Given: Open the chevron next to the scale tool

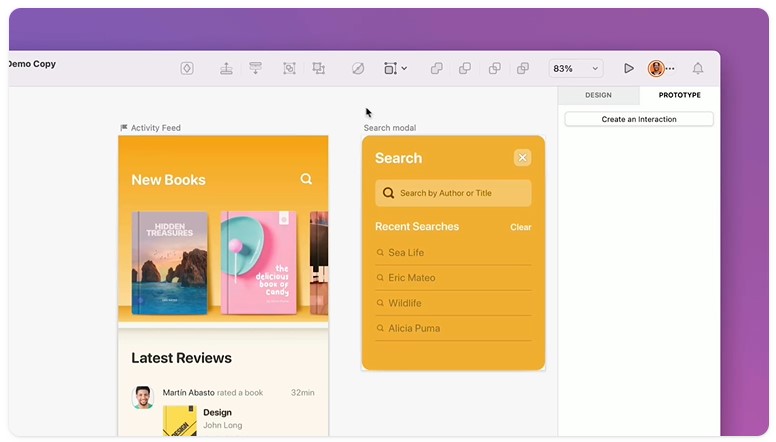Looking at the screenshot, I should [x=404, y=68].
